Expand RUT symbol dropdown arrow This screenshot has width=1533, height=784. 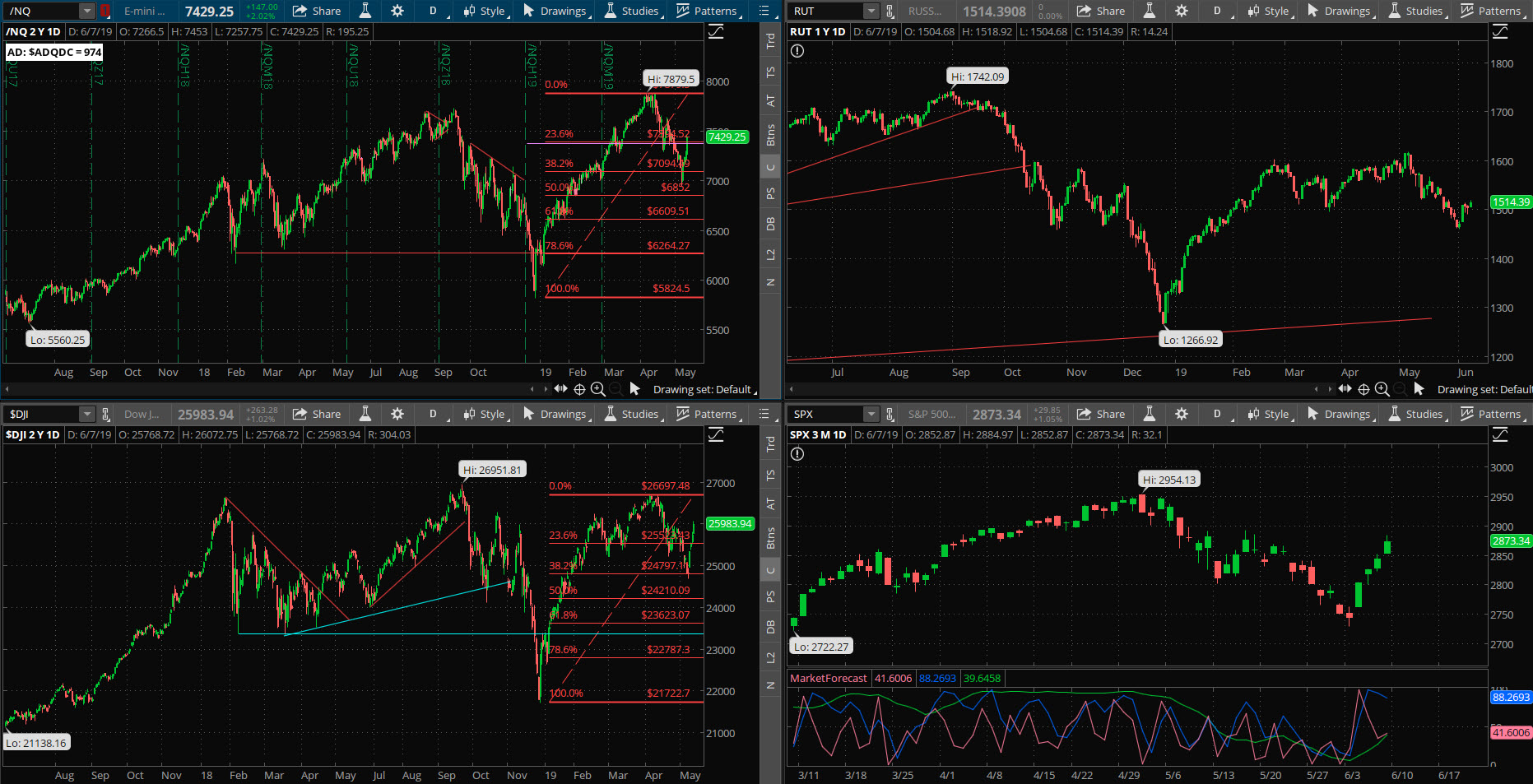[871, 11]
